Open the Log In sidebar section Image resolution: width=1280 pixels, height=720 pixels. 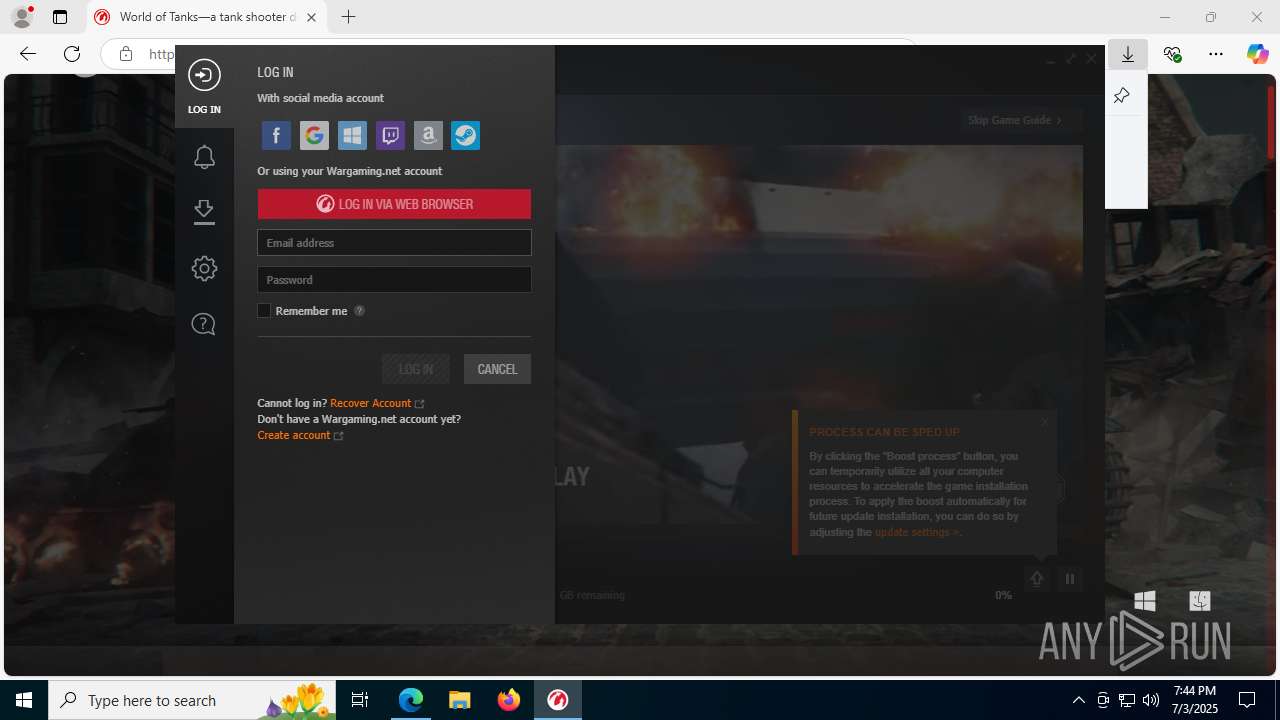click(x=204, y=87)
